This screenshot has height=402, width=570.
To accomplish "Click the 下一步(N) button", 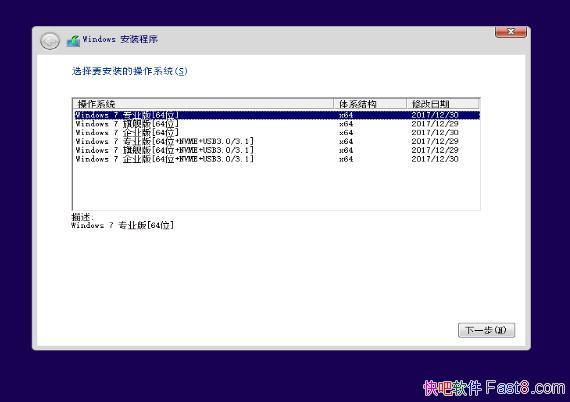I will (x=486, y=330).
